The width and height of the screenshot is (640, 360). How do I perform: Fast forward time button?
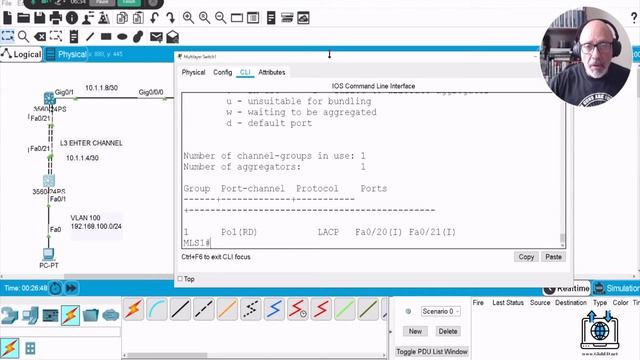click(x=71, y=288)
